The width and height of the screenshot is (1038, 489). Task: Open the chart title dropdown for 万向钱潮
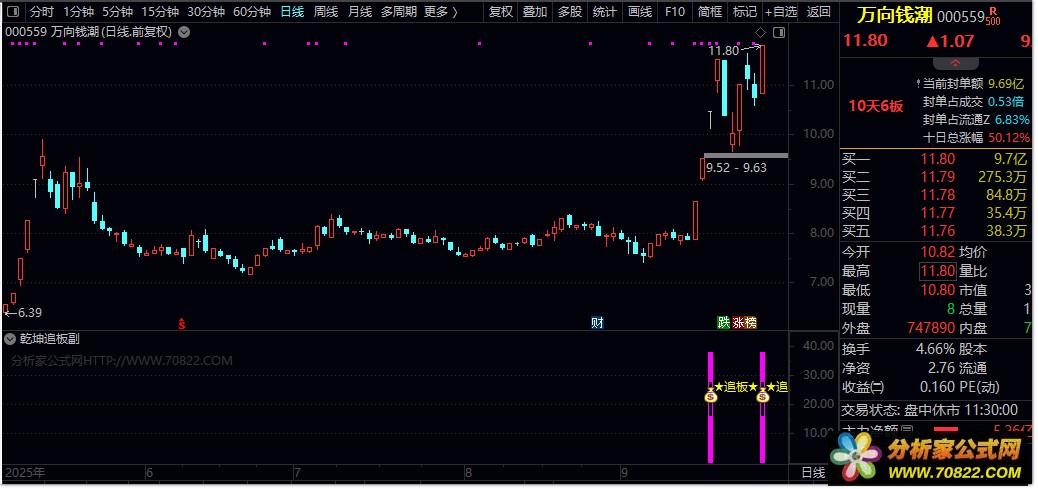[x=184, y=32]
